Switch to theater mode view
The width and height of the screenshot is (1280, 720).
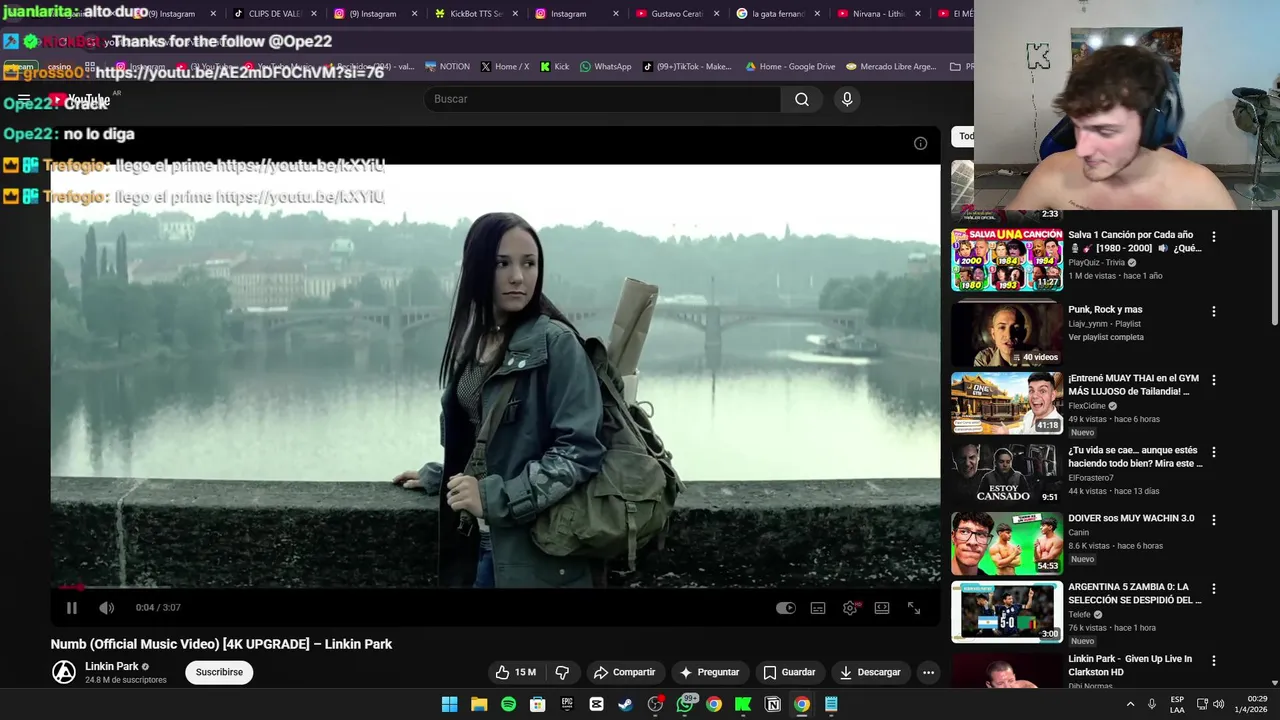[x=882, y=608]
